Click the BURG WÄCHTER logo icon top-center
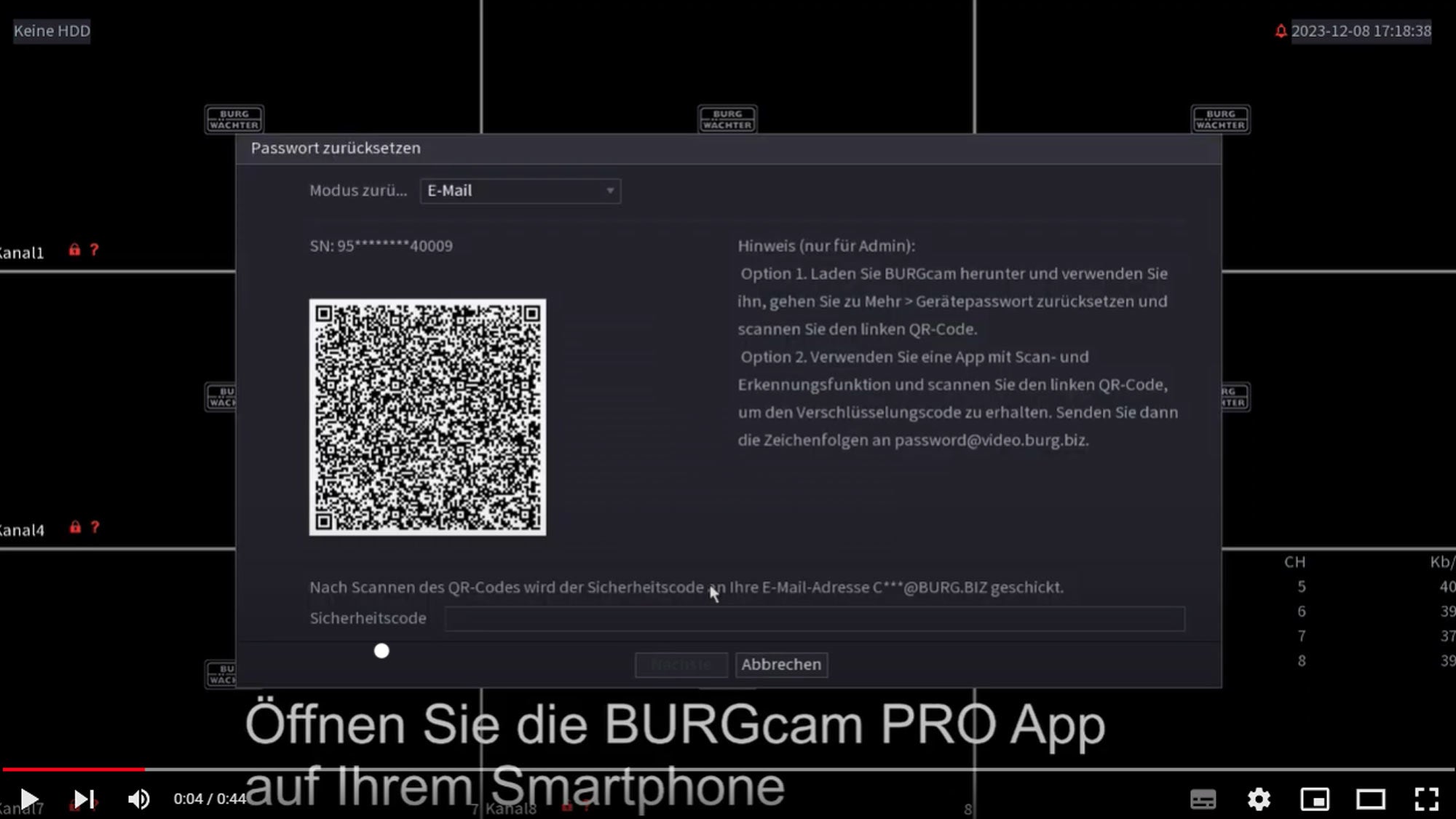This screenshot has height=819, width=1456. point(727,118)
